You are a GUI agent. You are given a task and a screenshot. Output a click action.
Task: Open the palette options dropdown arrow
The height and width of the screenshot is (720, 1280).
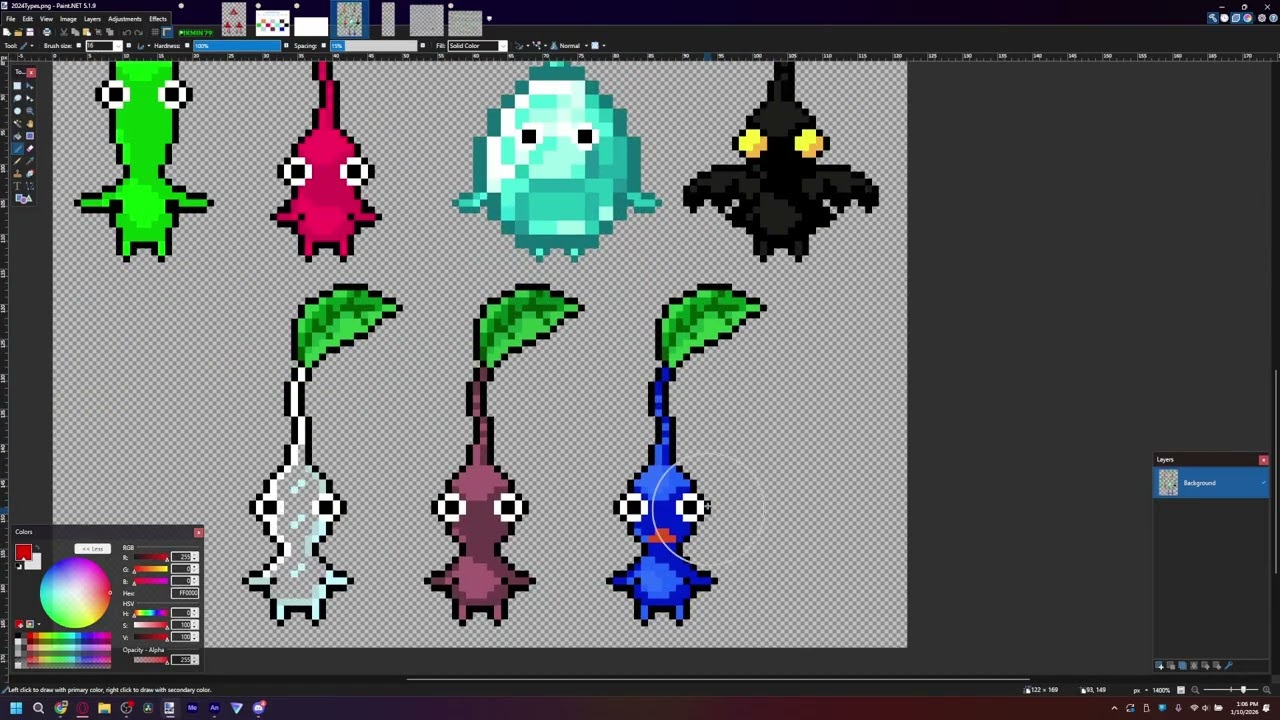click(x=39, y=624)
